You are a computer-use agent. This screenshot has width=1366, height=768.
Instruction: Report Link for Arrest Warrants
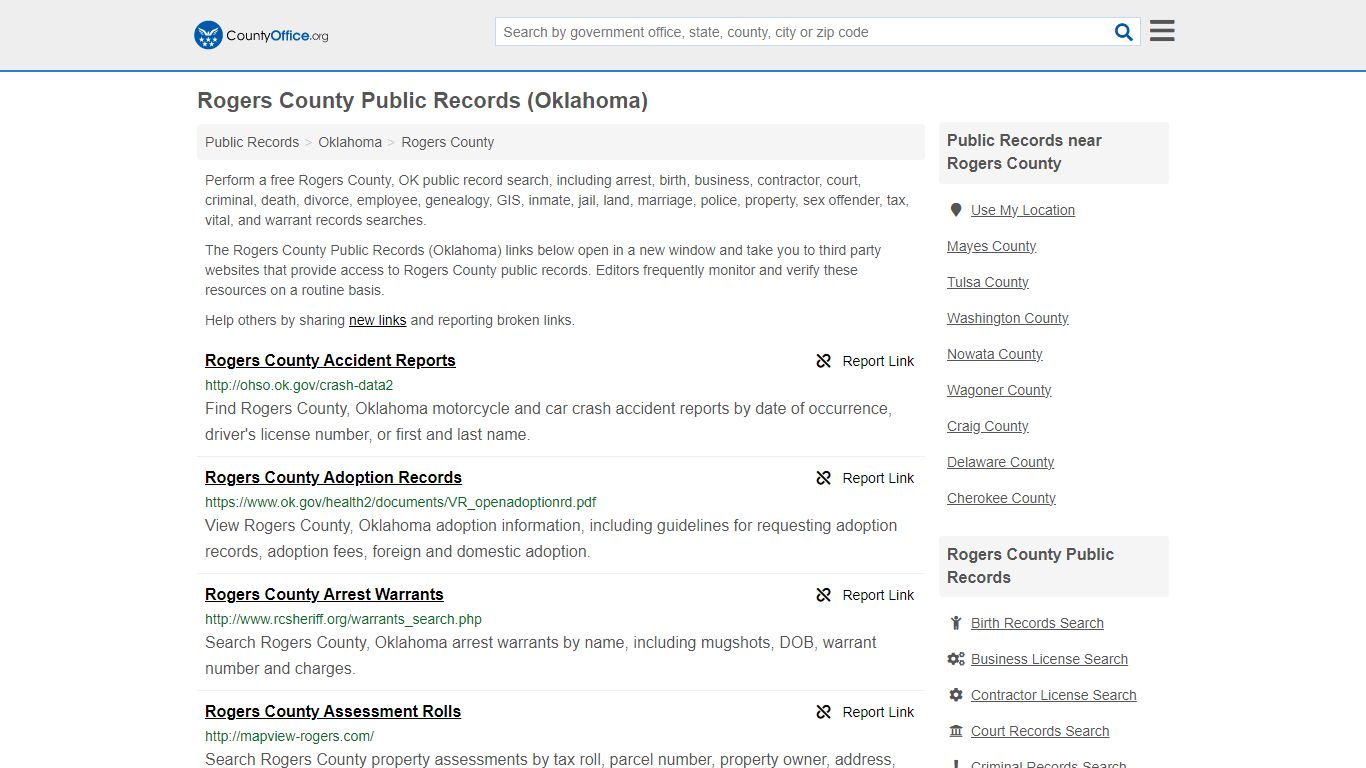pos(878,595)
